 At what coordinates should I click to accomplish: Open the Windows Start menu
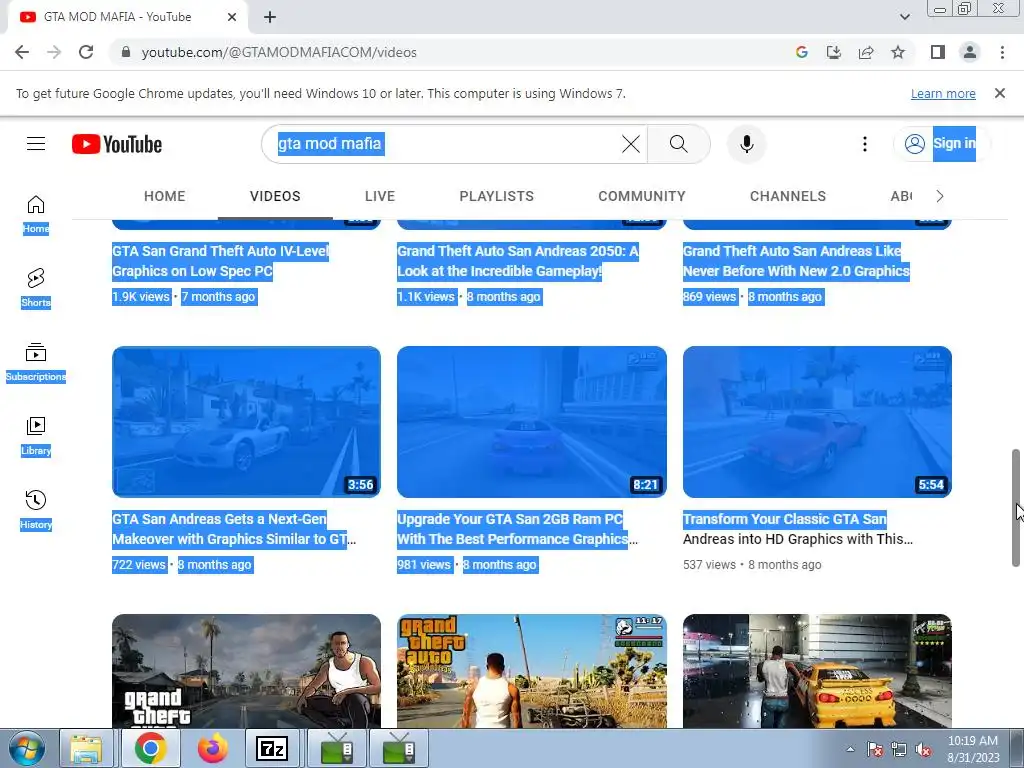point(27,748)
